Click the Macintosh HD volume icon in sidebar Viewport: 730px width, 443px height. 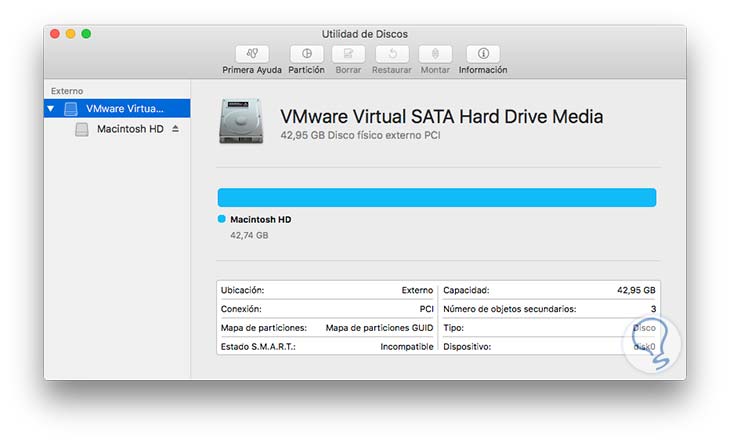(82, 129)
